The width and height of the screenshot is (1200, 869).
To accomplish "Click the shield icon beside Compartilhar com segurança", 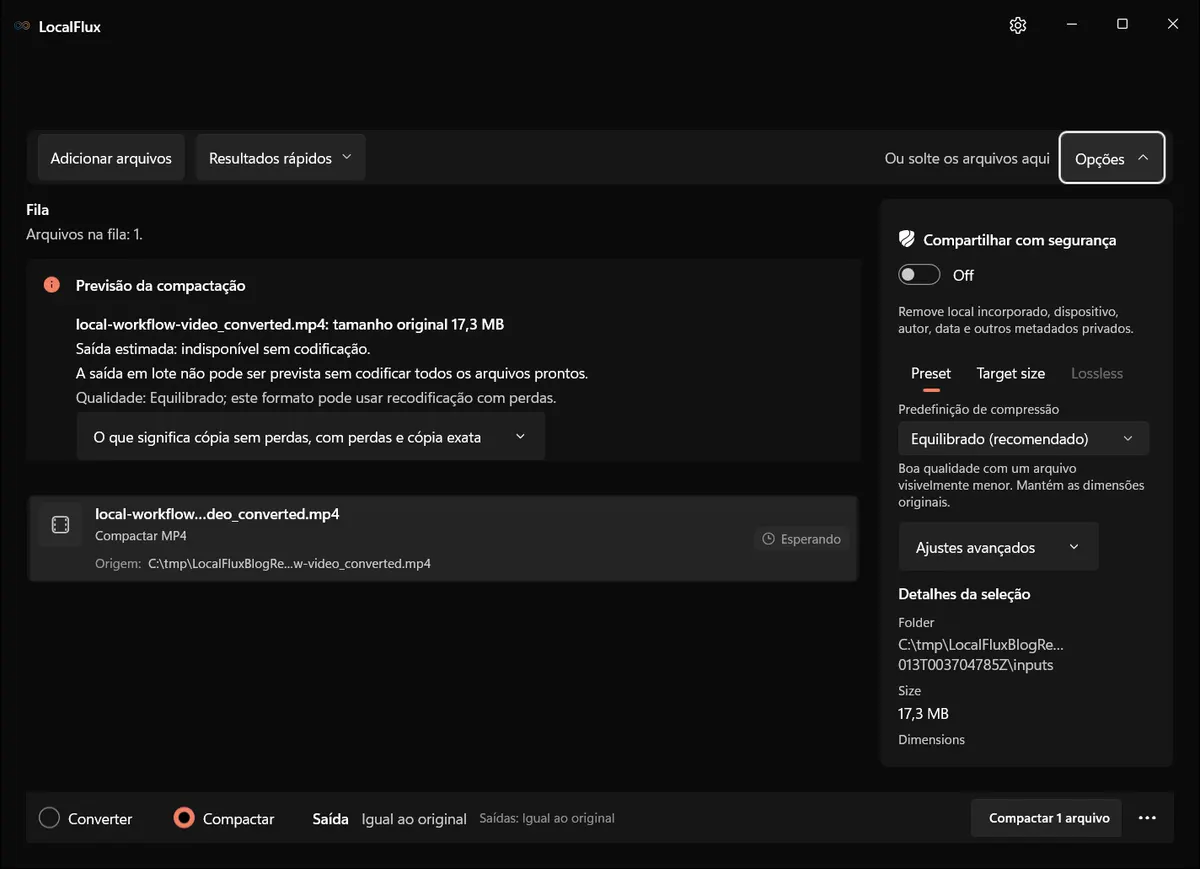I will click(x=907, y=240).
